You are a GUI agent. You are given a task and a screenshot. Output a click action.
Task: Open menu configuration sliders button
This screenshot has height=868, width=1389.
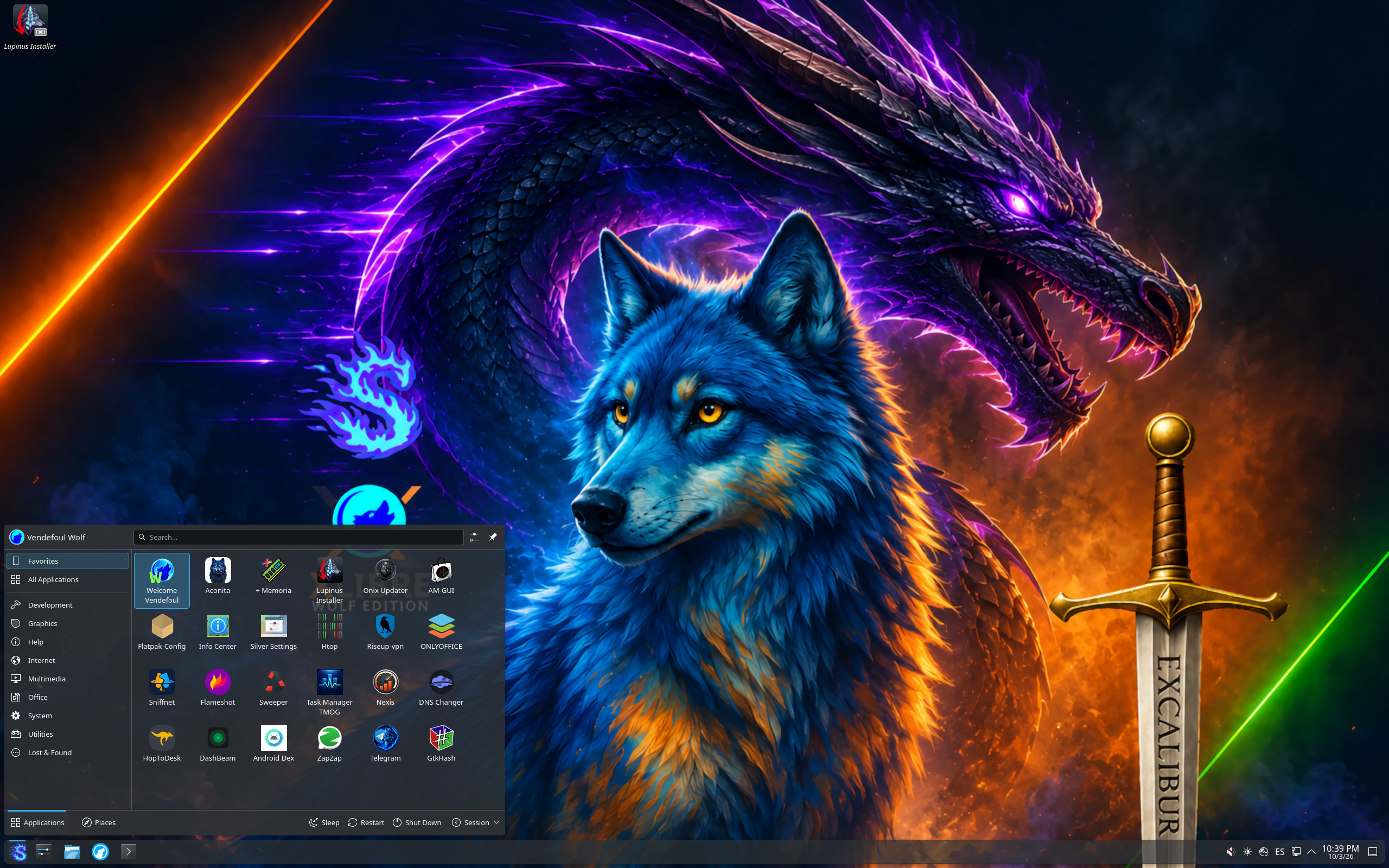coord(474,537)
